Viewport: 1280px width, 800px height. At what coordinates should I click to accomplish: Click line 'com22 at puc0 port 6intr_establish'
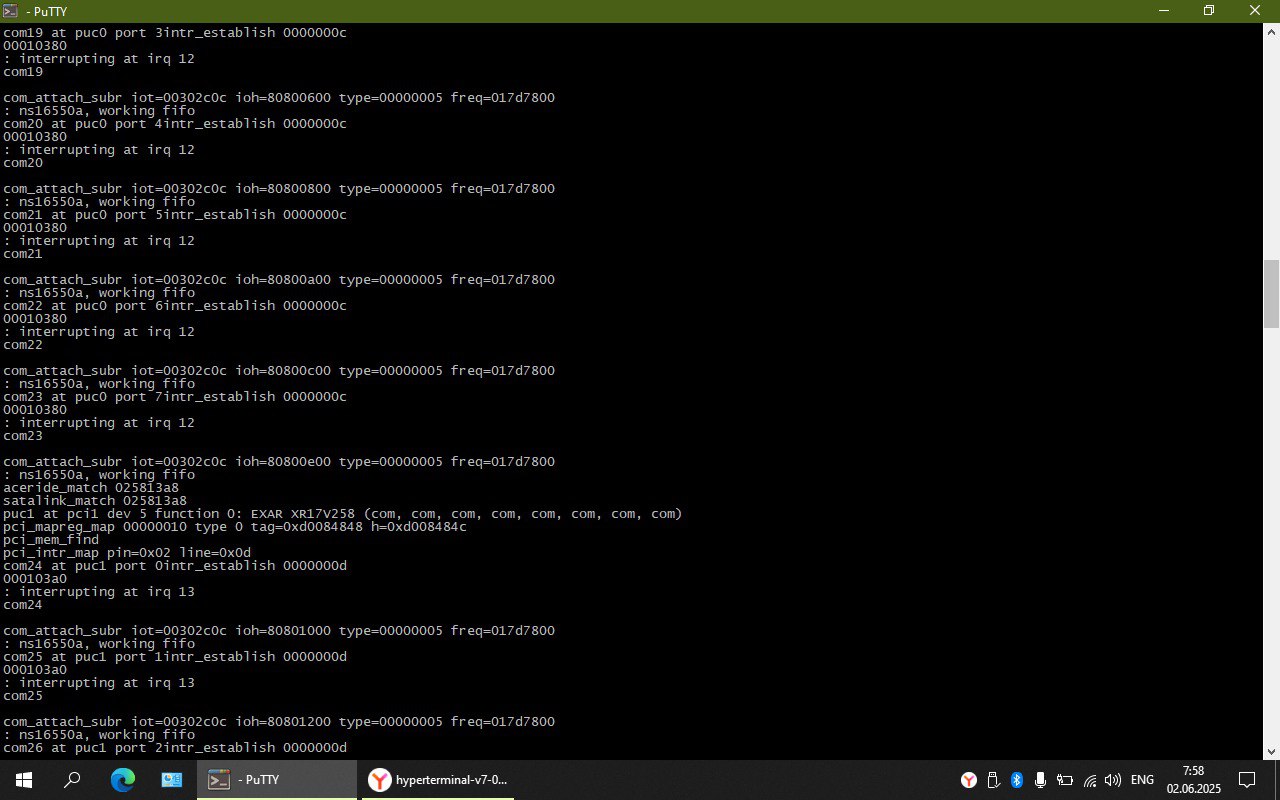(175, 306)
